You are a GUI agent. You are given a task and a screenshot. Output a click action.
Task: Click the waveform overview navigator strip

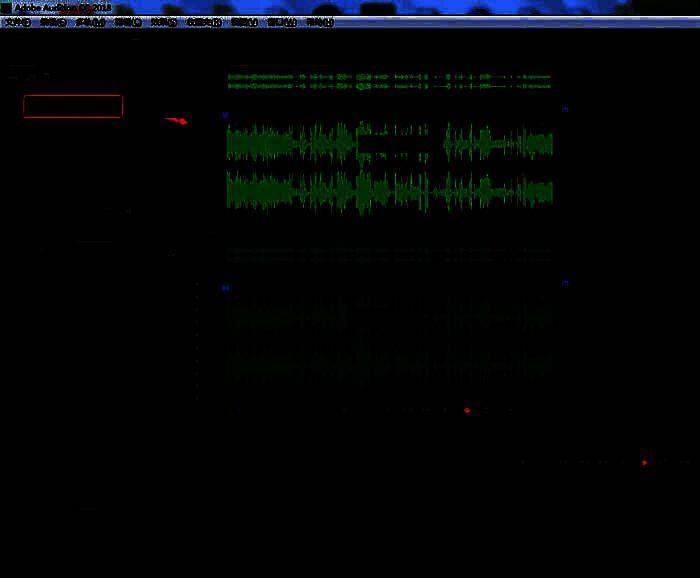point(389,81)
